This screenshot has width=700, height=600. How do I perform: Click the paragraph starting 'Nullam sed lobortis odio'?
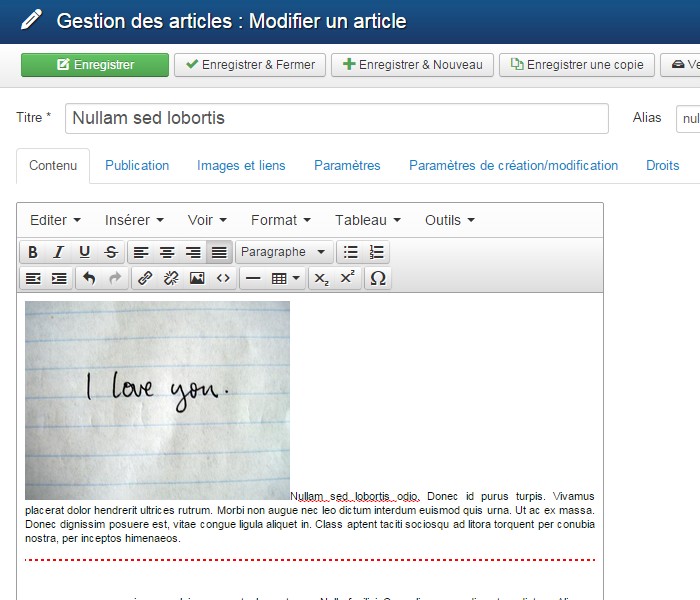[310, 517]
